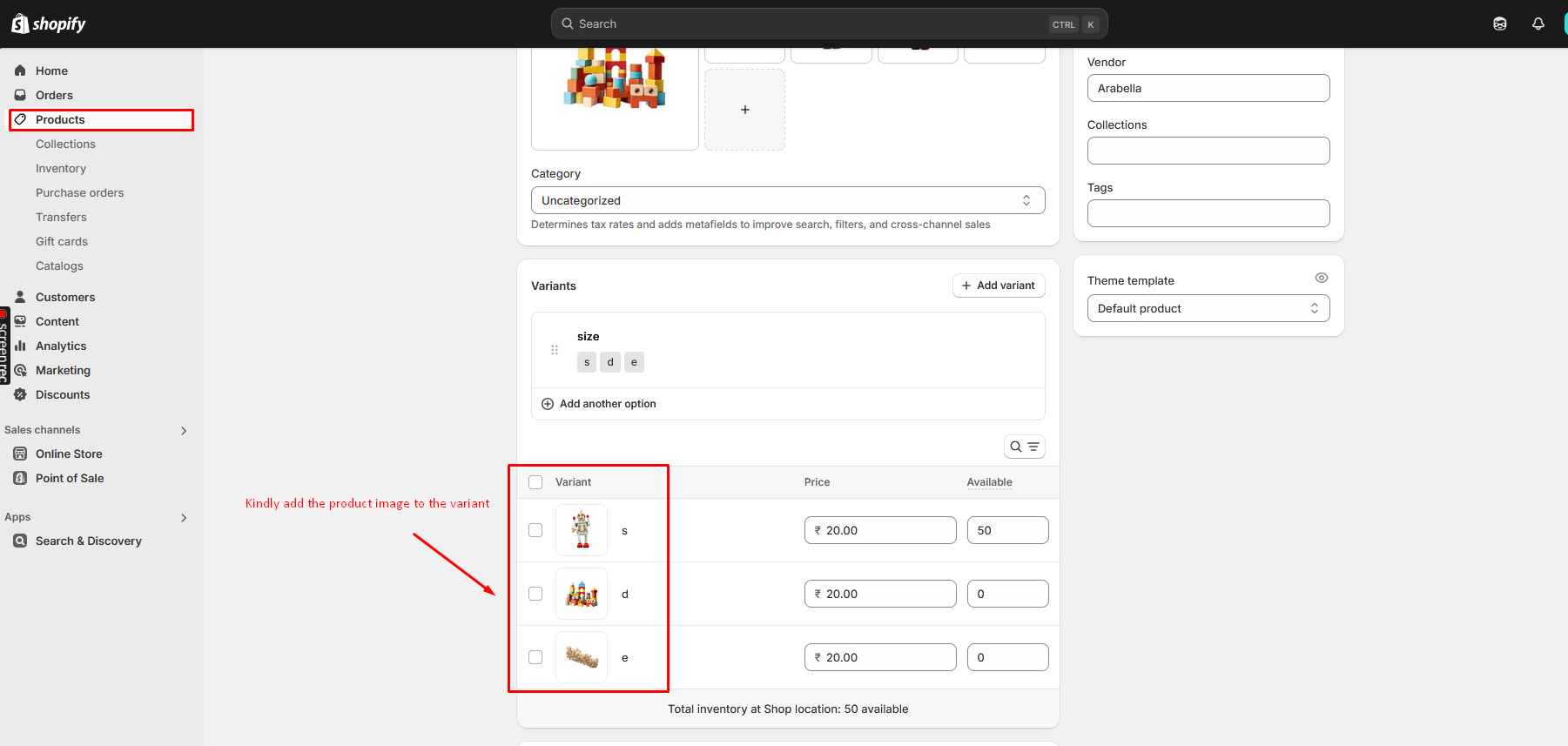Open Catalogs page
1568x746 pixels.
pyautogui.click(x=59, y=265)
